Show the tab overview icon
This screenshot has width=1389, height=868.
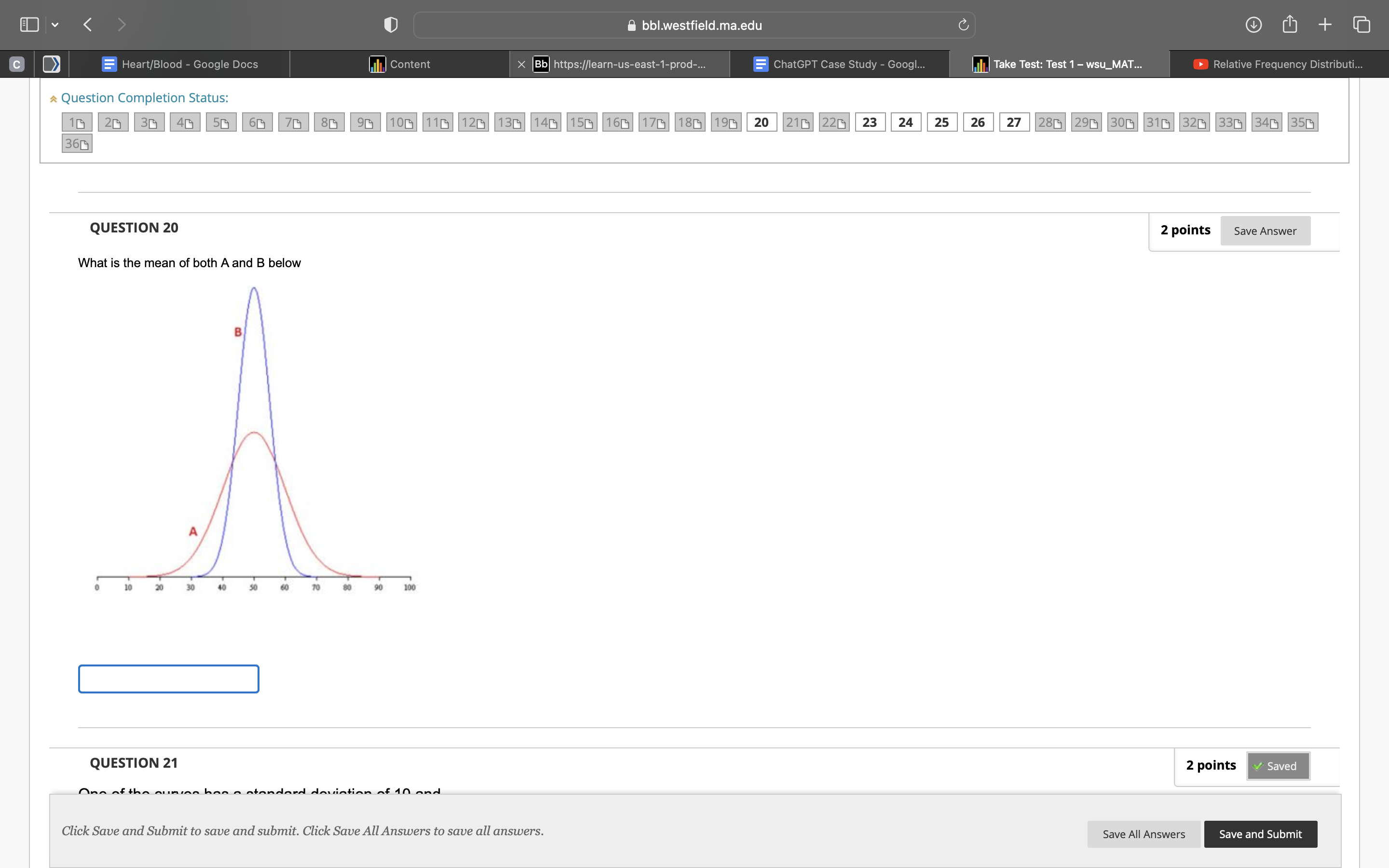1362,25
